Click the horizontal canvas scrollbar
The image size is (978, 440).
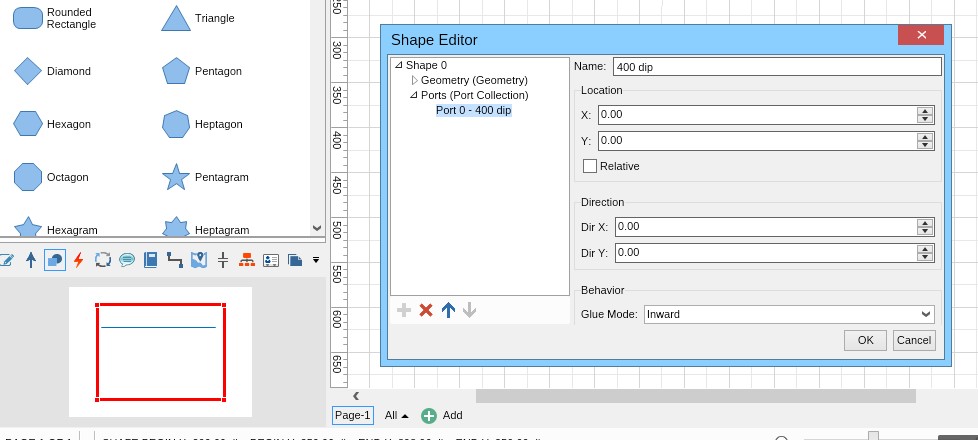700,396
